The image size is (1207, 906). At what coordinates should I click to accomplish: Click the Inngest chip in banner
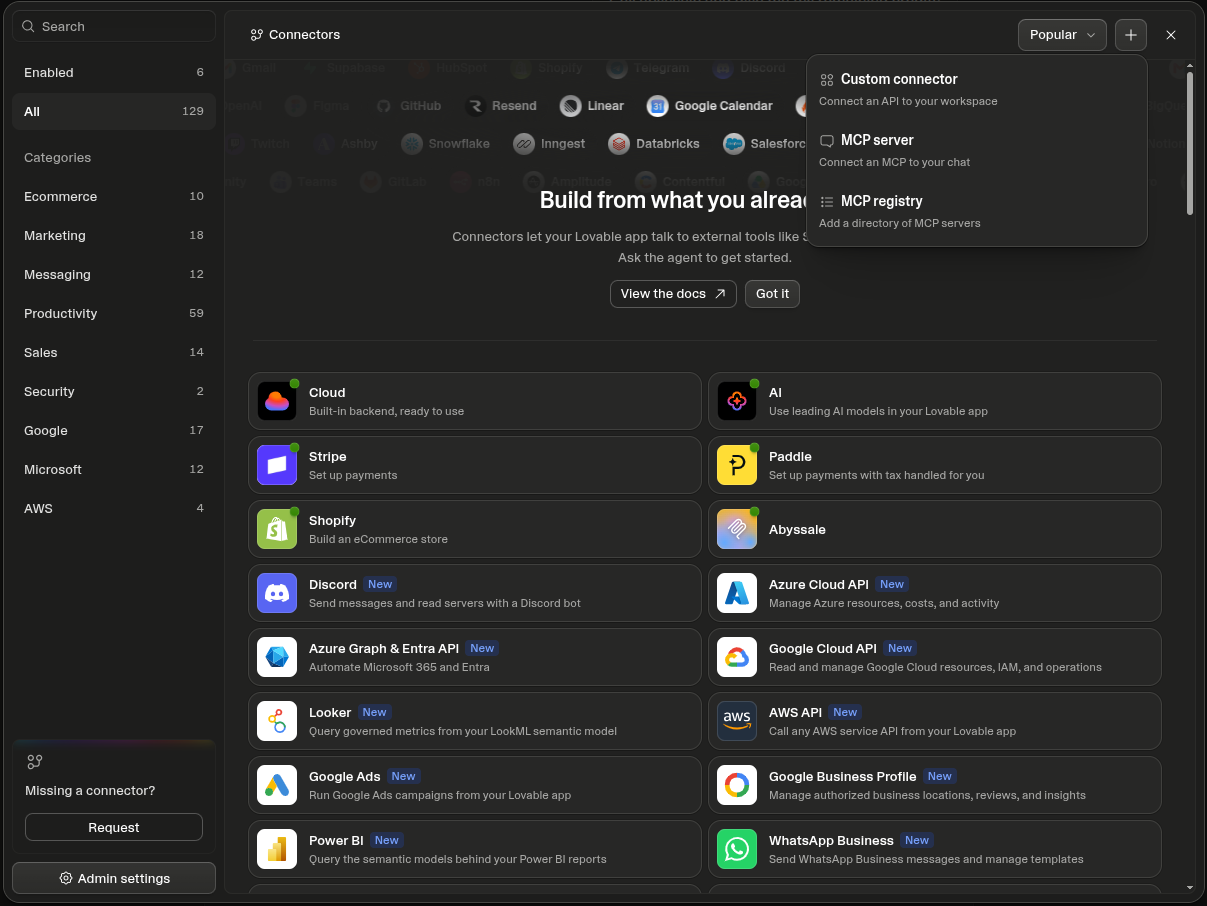tap(550, 144)
